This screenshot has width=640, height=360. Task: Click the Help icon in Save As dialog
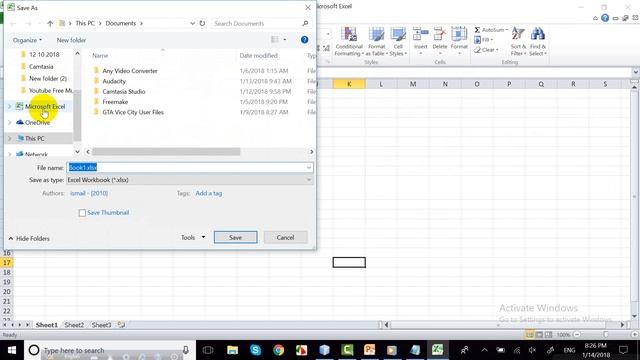coord(304,40)
